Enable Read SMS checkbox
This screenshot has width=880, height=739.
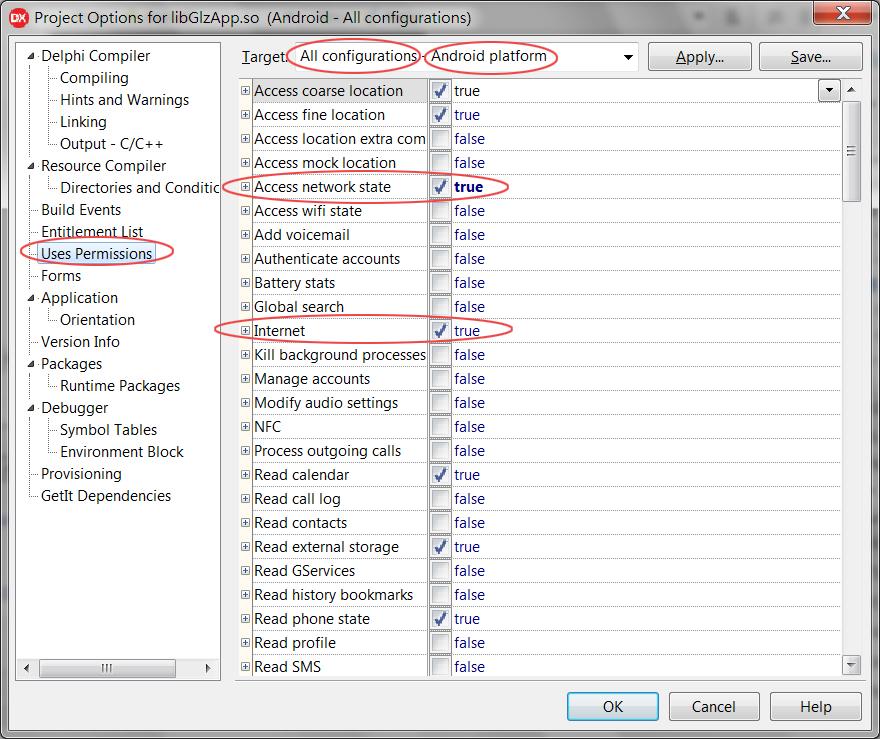tap(441, 666)
